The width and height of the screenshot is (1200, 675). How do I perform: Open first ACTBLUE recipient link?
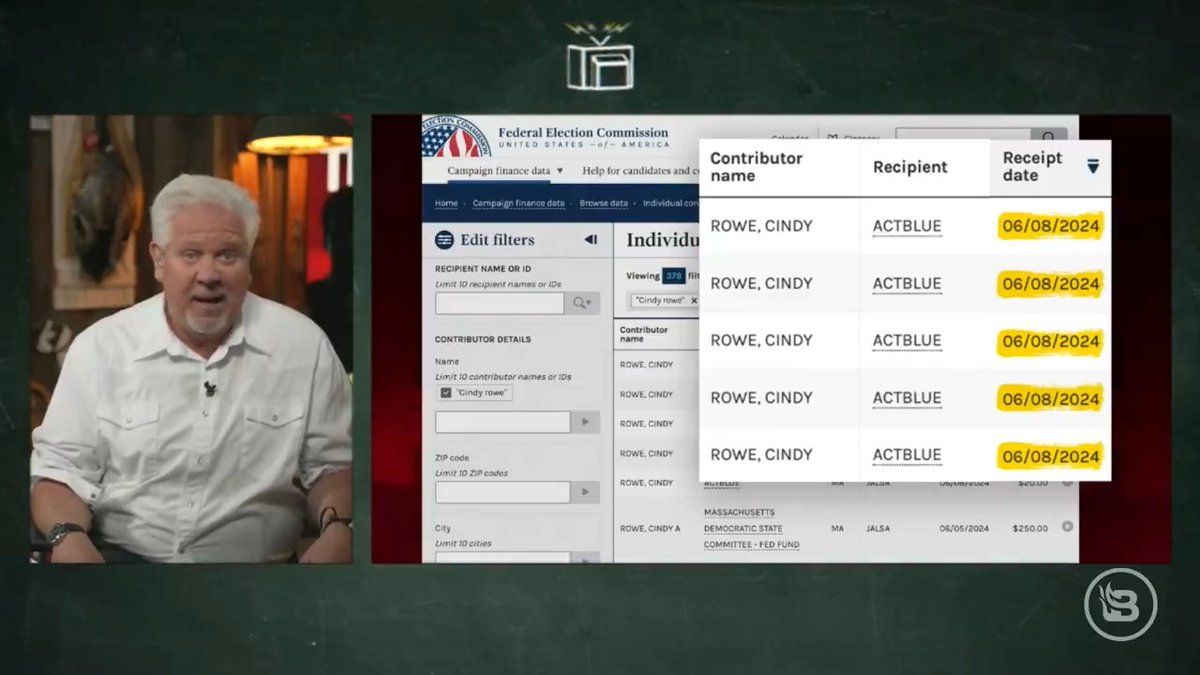pos(907,226)
